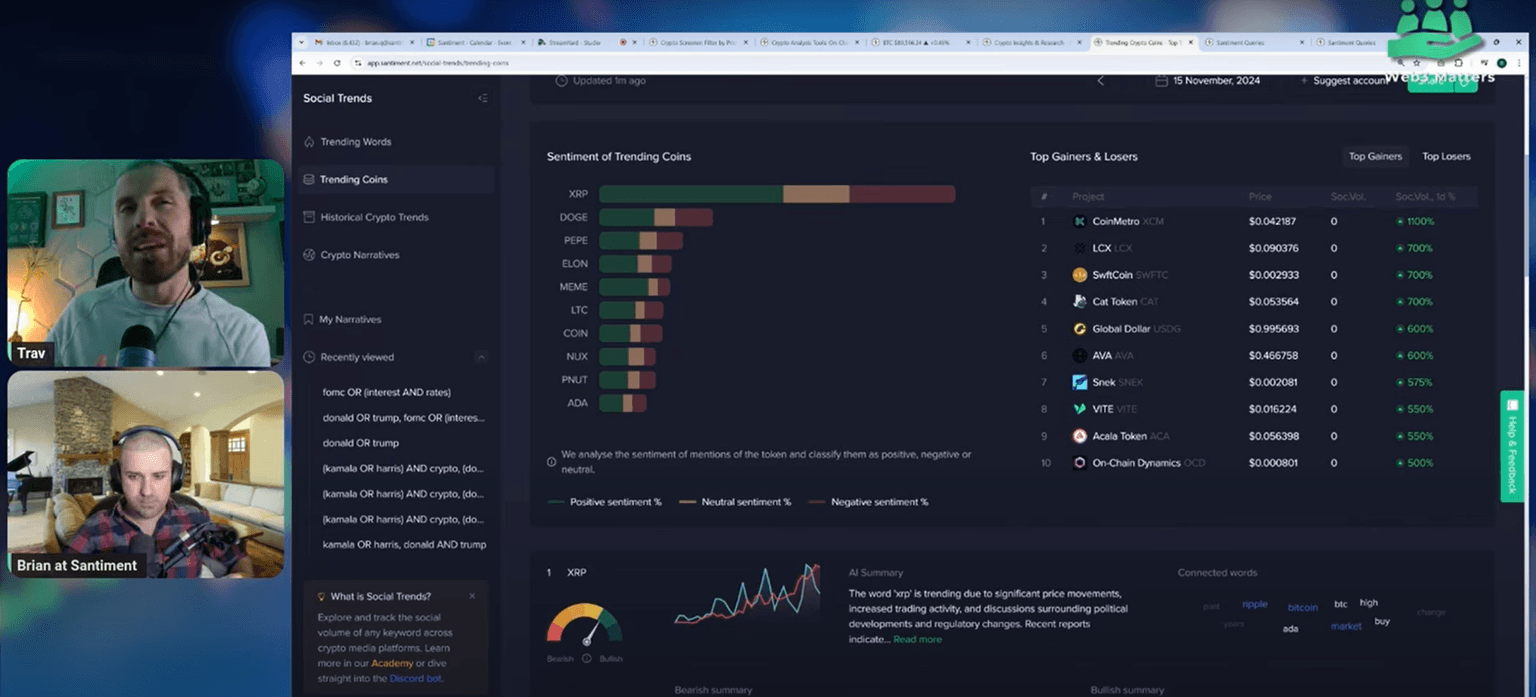Click the CoinMetro project logo
1536x697 pixels.
point(1079,222)
